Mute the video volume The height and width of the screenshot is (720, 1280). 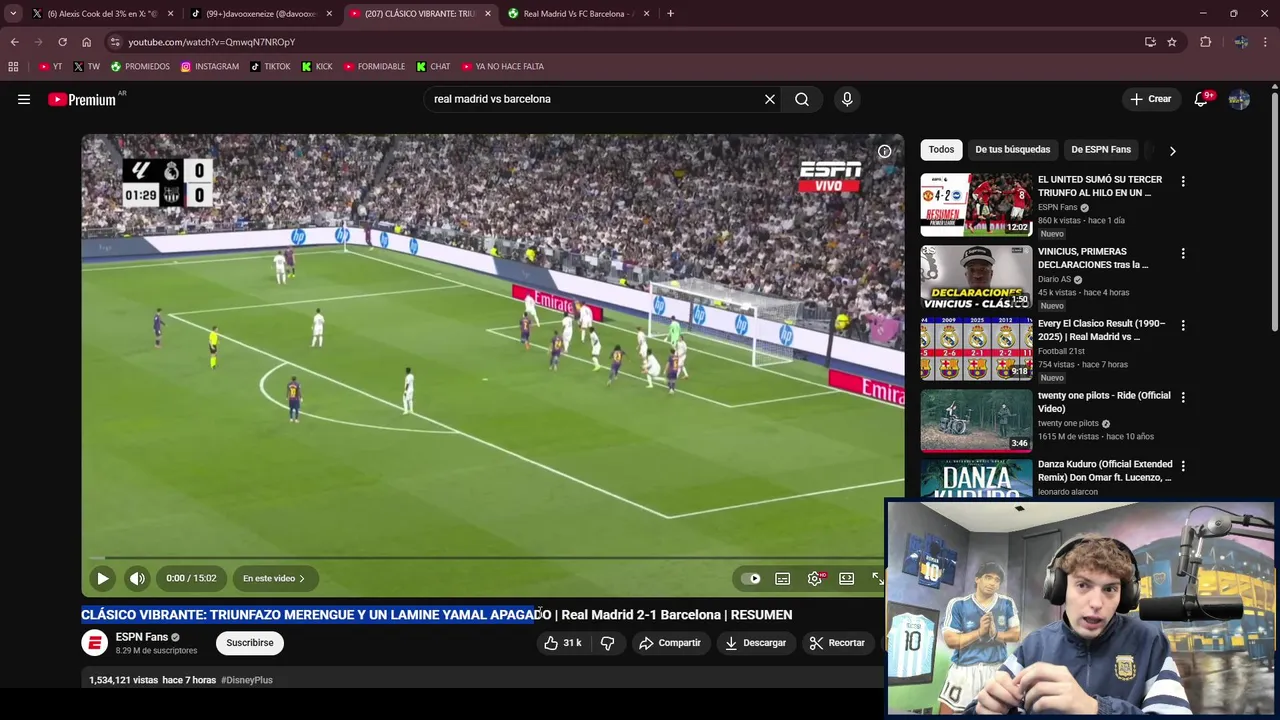[137, 578]
